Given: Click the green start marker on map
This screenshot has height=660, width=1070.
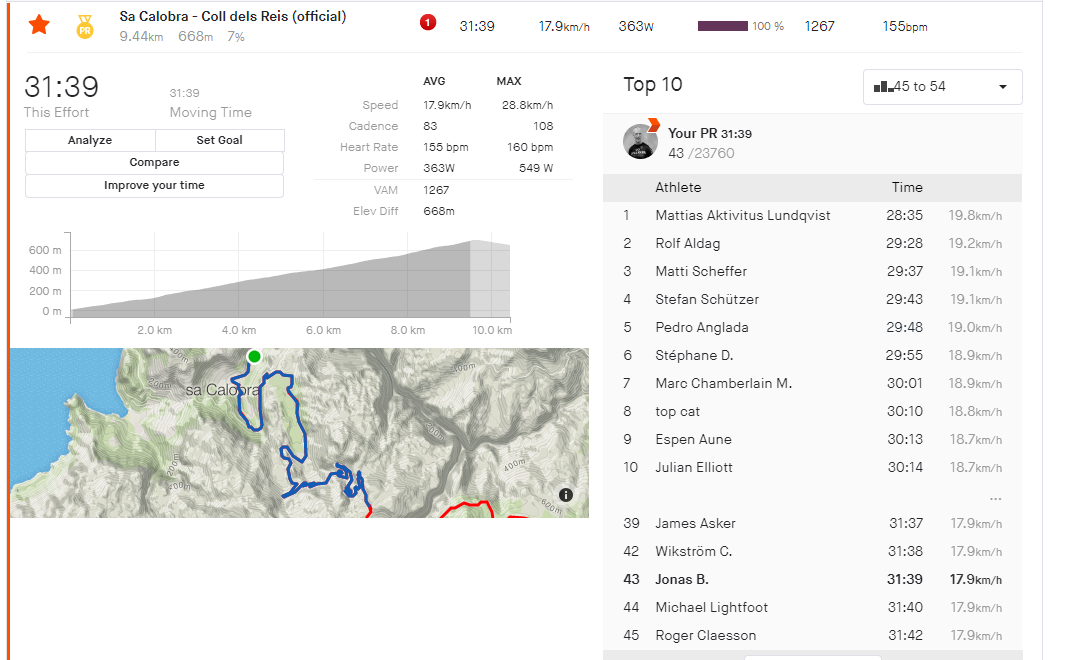Looking at the screenshot, I should 254,357.
